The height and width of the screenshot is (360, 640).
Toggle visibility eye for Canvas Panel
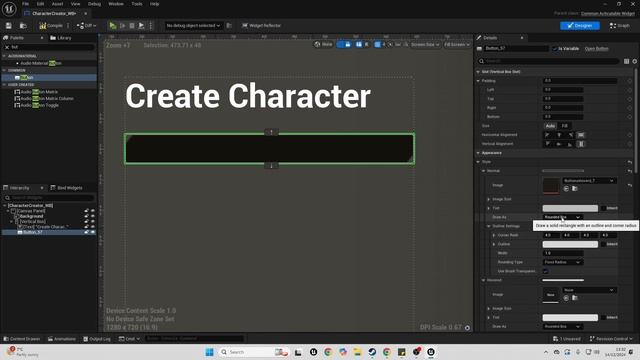(x=93, y=211)
